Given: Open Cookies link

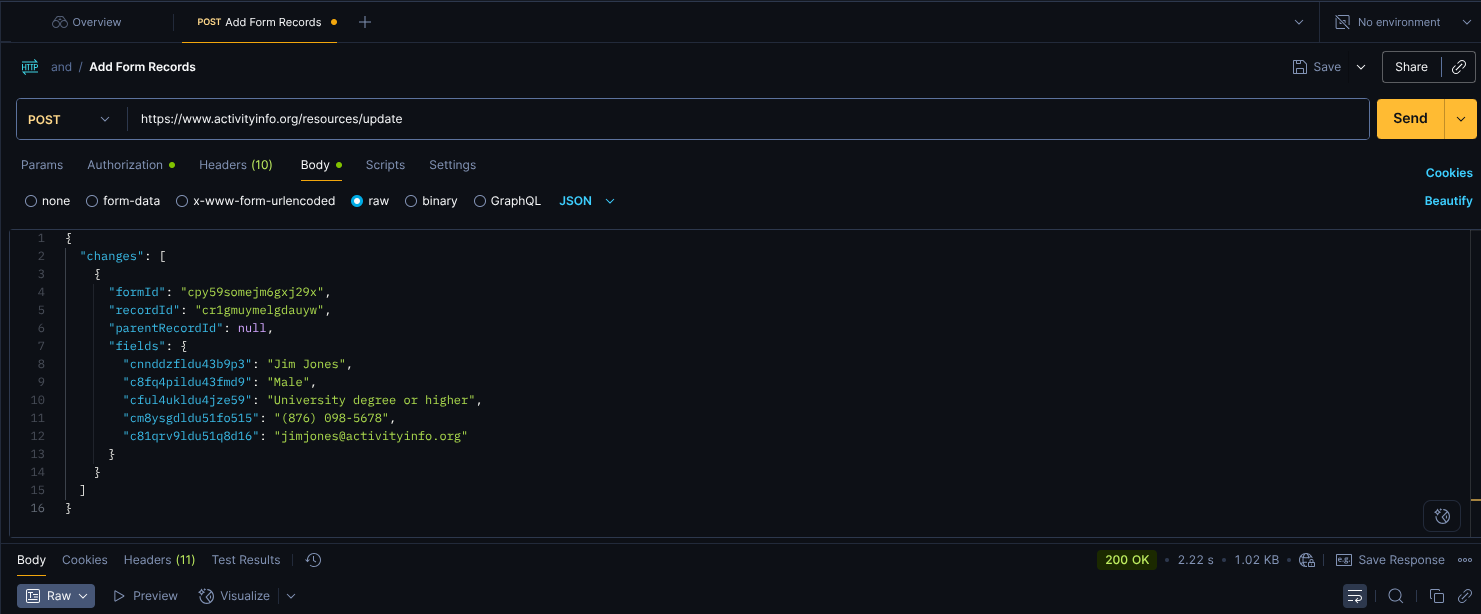Looking at the screenshot, I should (1448, 173).
